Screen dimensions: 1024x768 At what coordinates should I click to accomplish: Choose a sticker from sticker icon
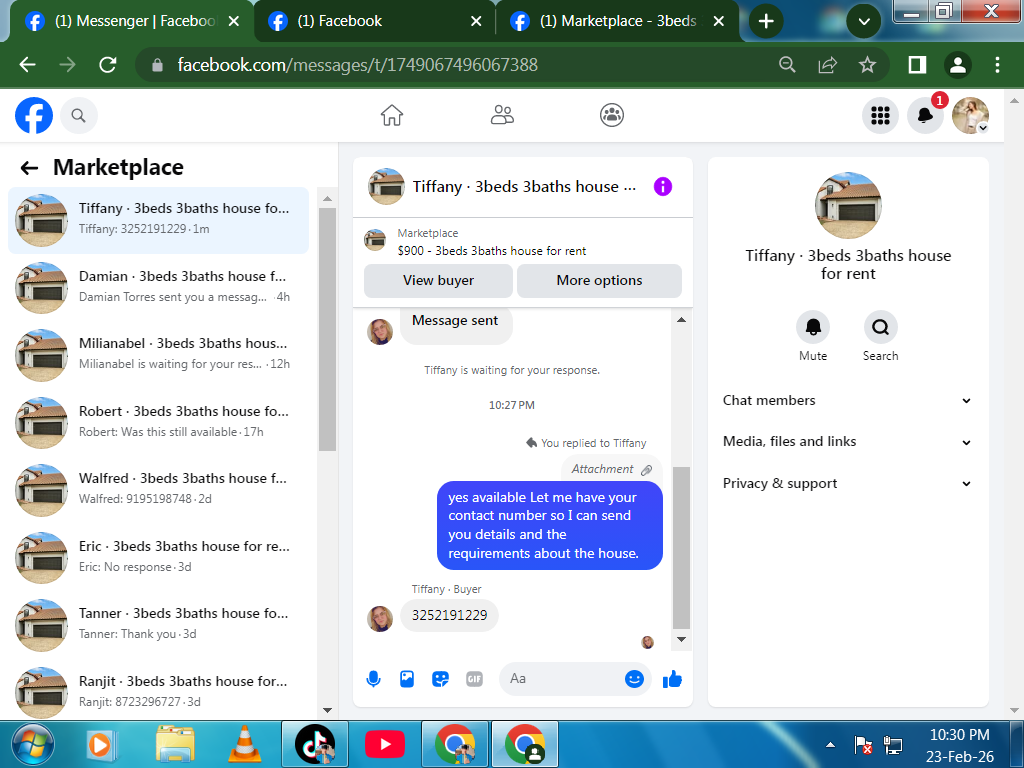tap(441, 679)
